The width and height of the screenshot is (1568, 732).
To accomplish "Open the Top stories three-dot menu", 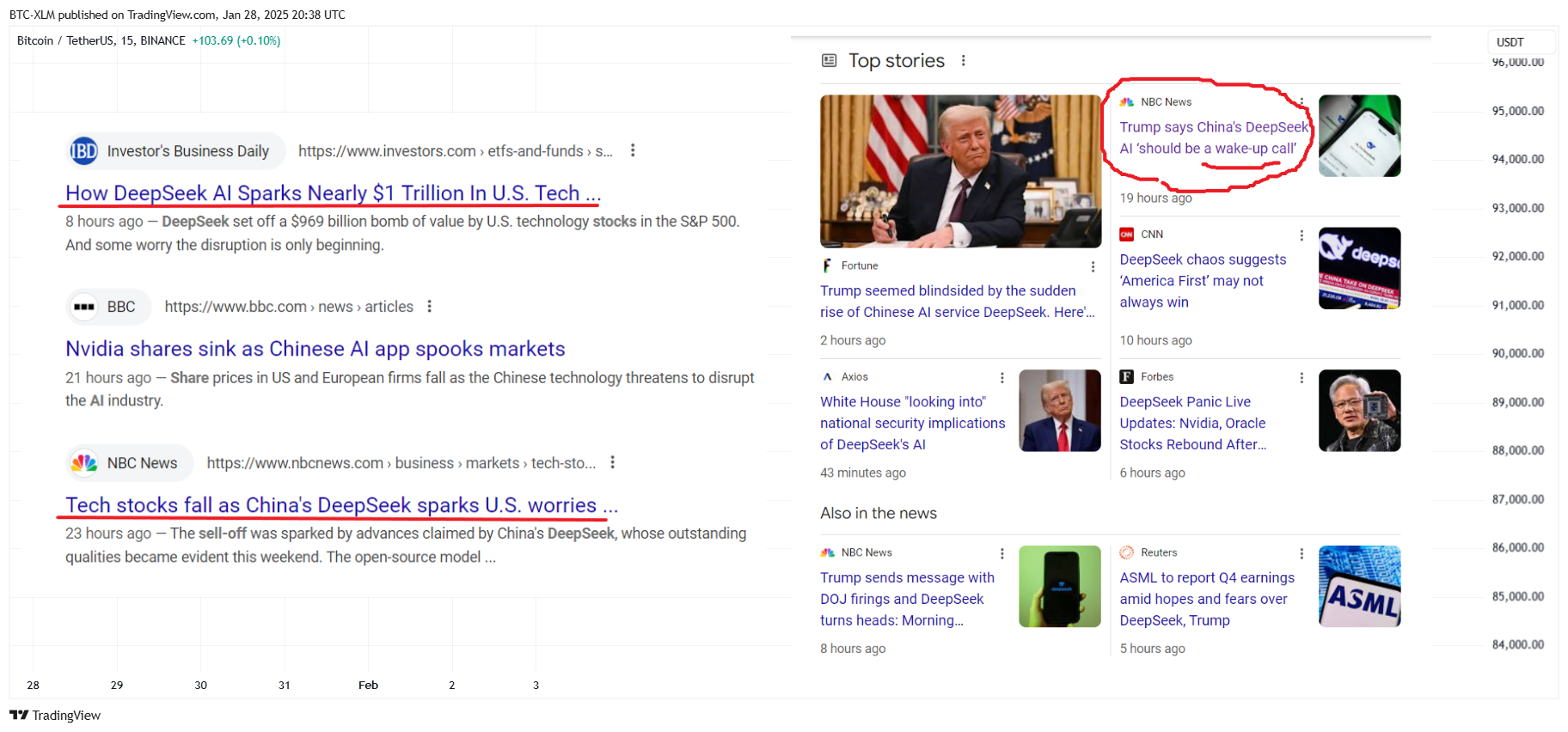I will pos(963,60).
